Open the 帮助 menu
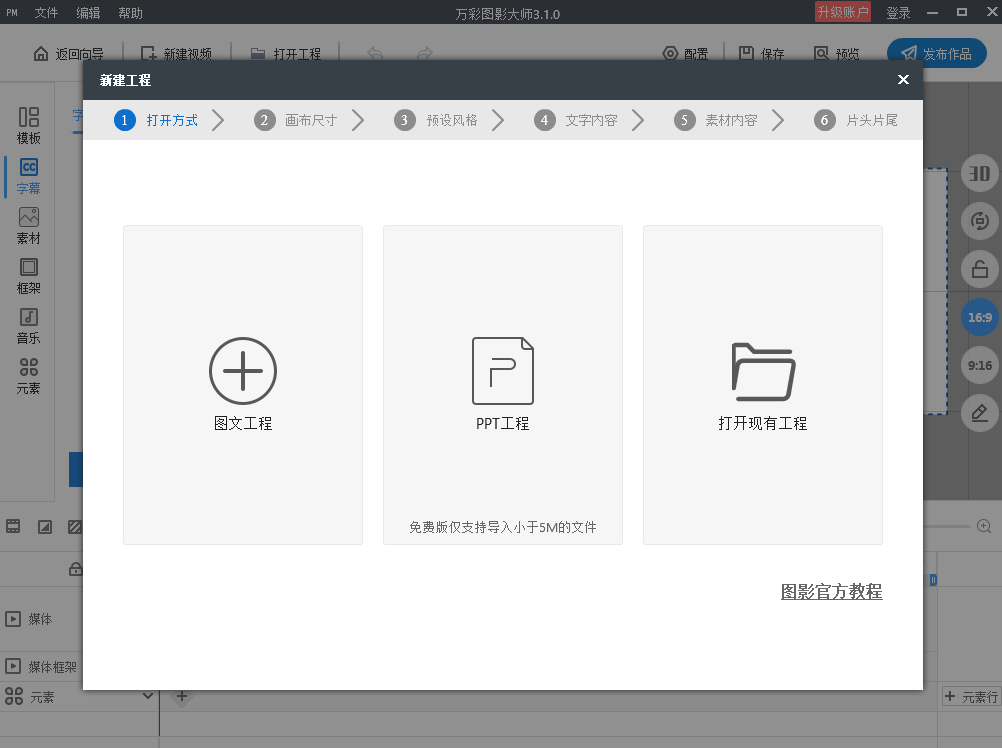 (x=130, y=13)
